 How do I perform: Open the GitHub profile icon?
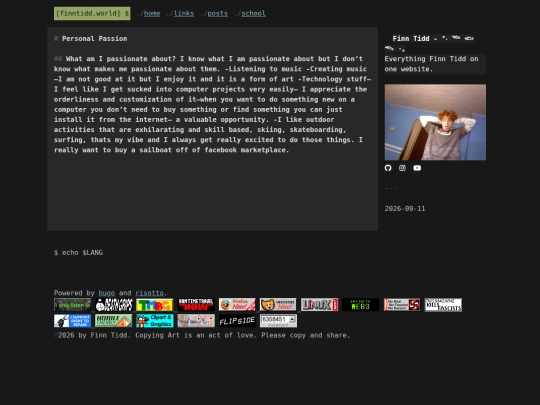(x=388, y=168)
